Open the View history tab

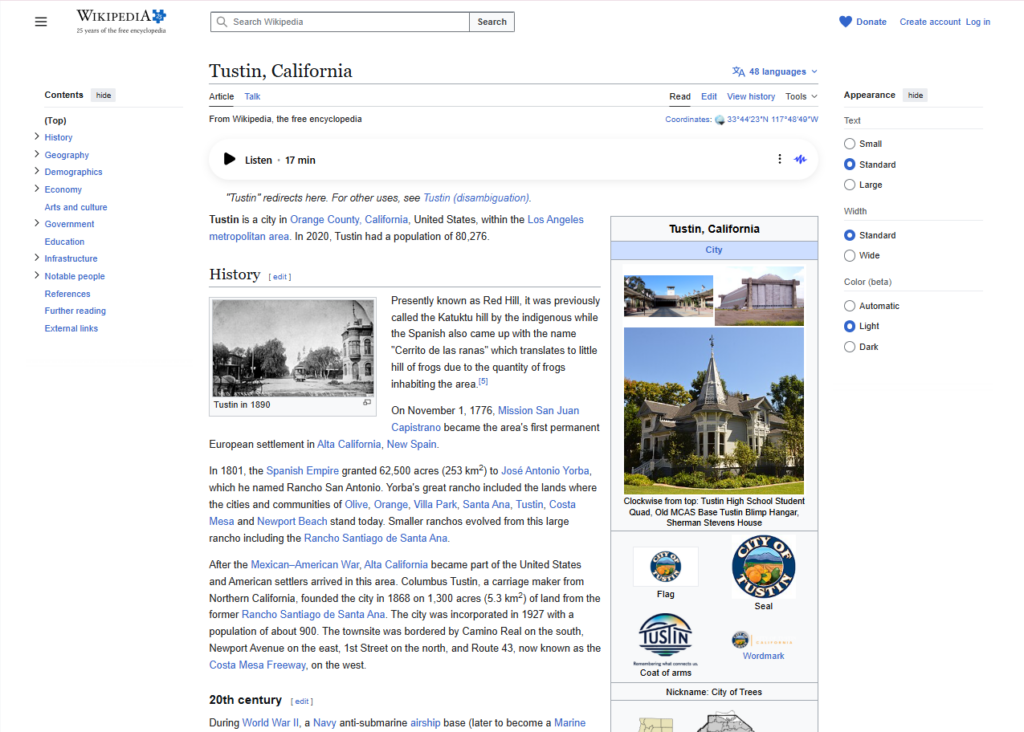point(751,97)
